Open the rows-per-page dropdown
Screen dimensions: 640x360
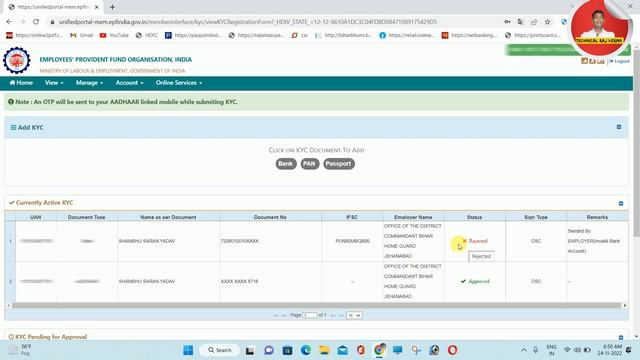354,316
